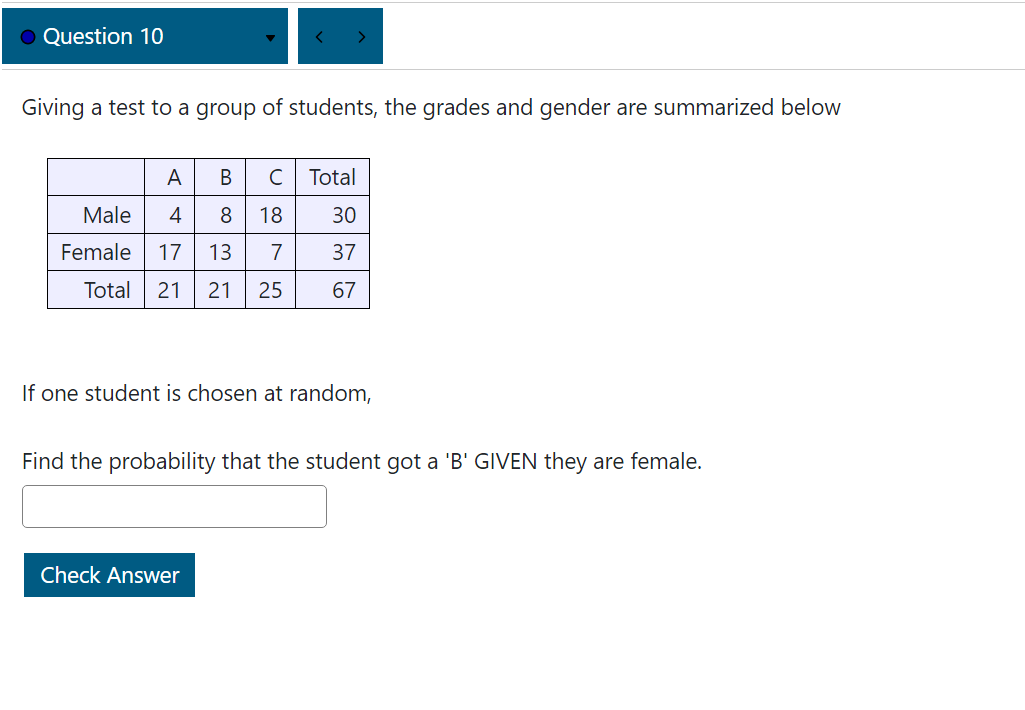Viewport: 1025px width, 710px height.
Task: Click the Total column header
Action: pos(332,177)
